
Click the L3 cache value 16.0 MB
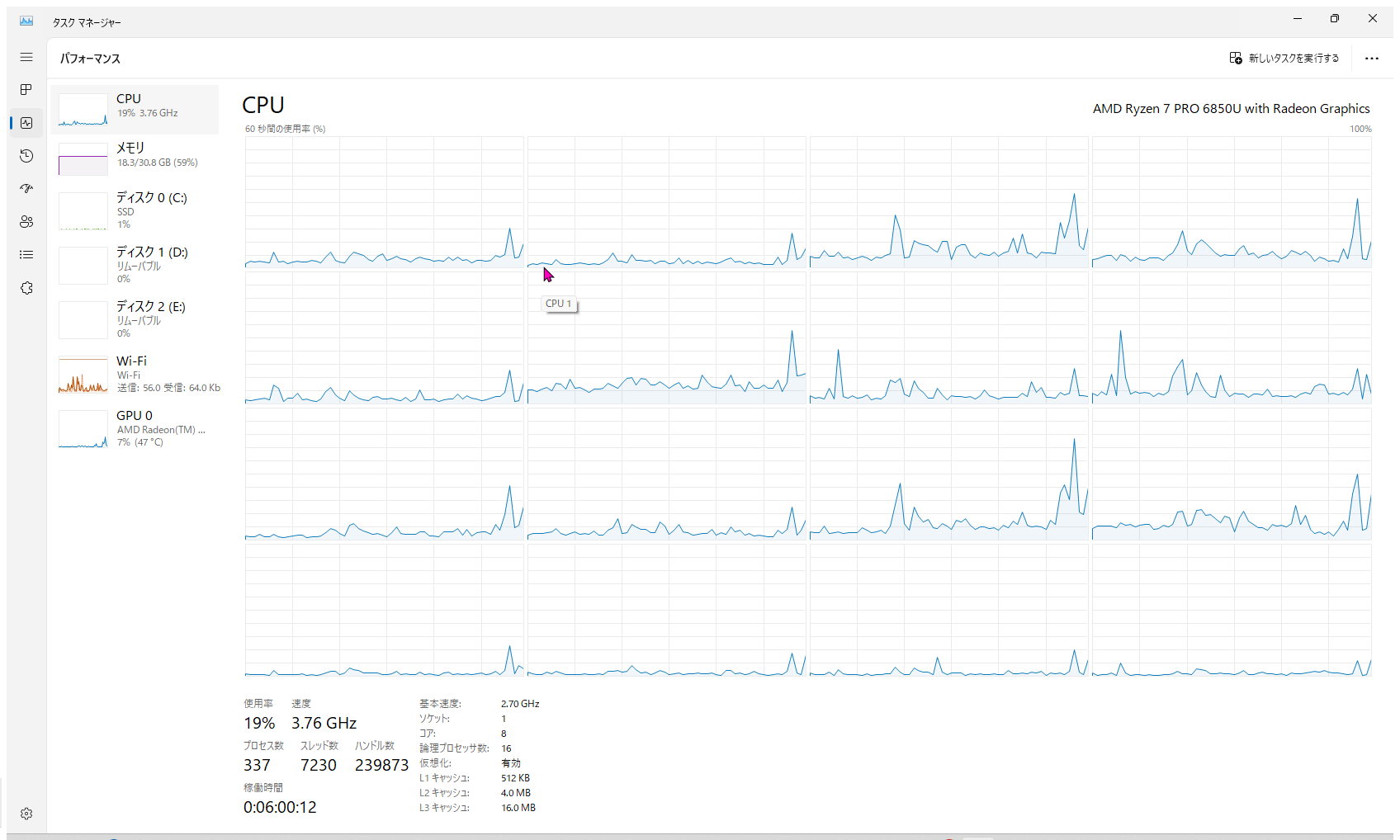[x=518, y=808]
